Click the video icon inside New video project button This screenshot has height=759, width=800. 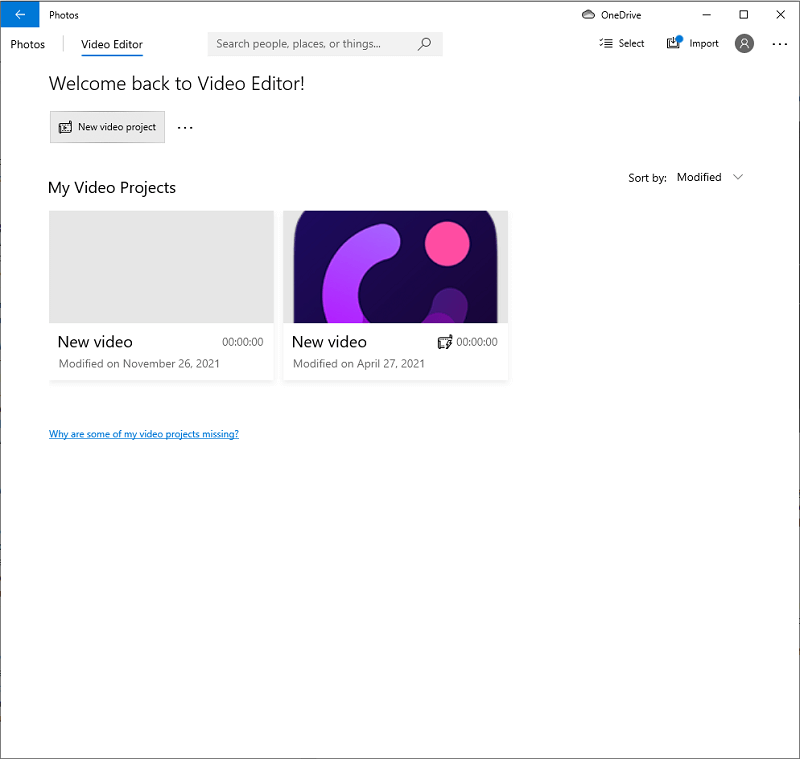click(65, 127)
